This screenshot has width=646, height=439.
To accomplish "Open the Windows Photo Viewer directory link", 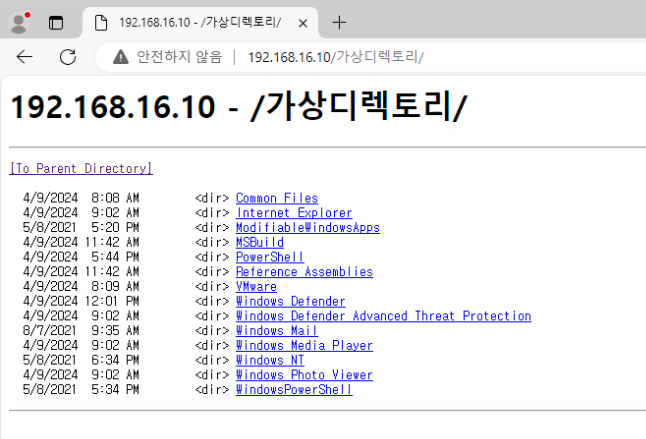I will tap(304, 375).
